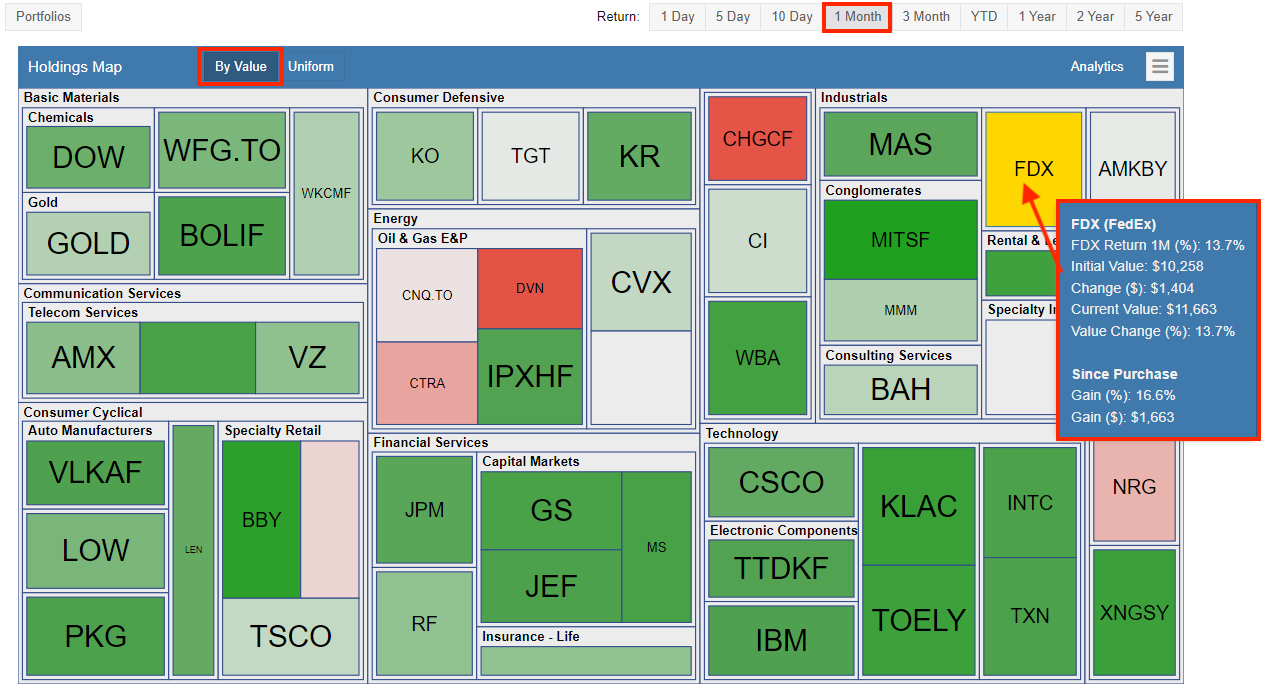Click the DVN holding tile
Image resolution: width=1285 pixels, height=695 pixels.
click(530, 289)
